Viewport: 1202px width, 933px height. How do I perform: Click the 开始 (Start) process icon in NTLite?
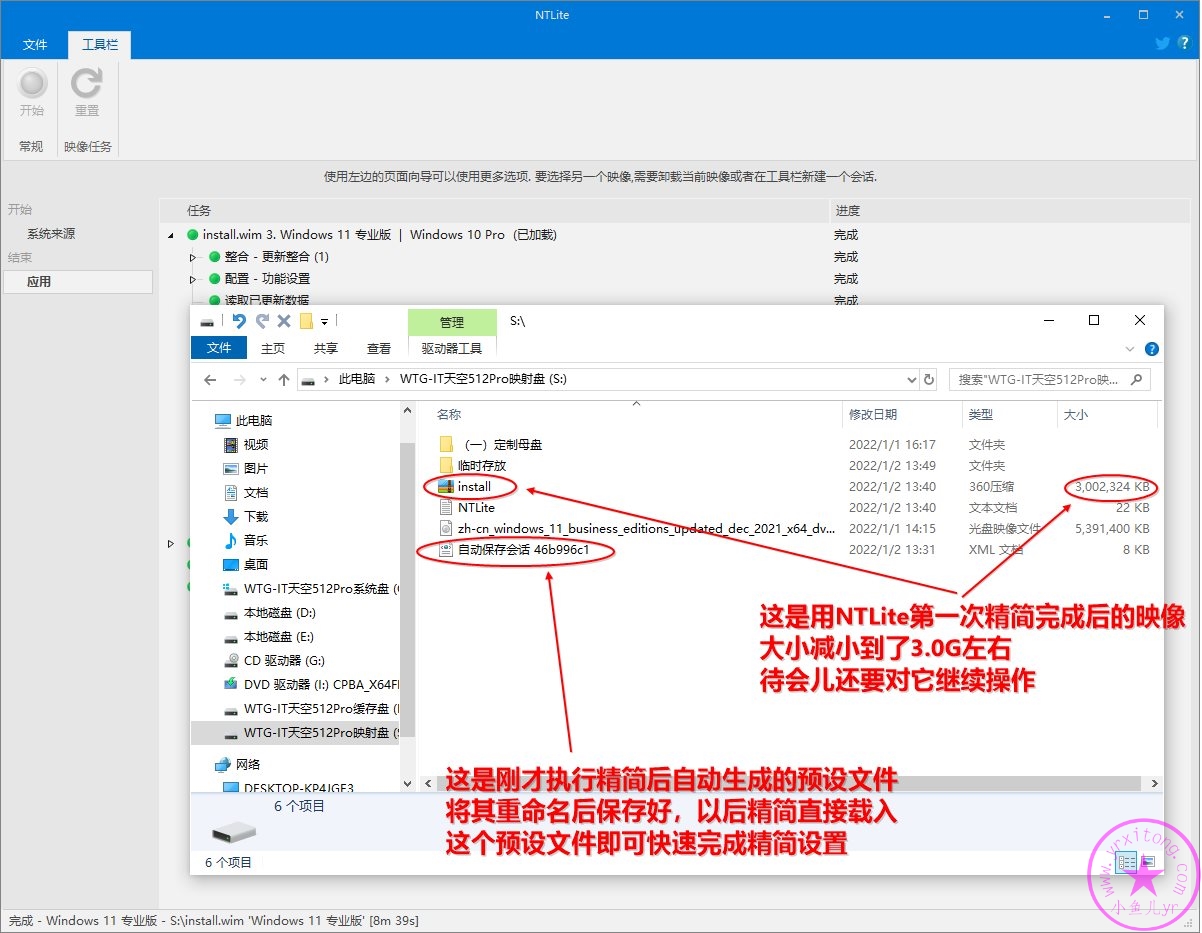tap(32, 83)
